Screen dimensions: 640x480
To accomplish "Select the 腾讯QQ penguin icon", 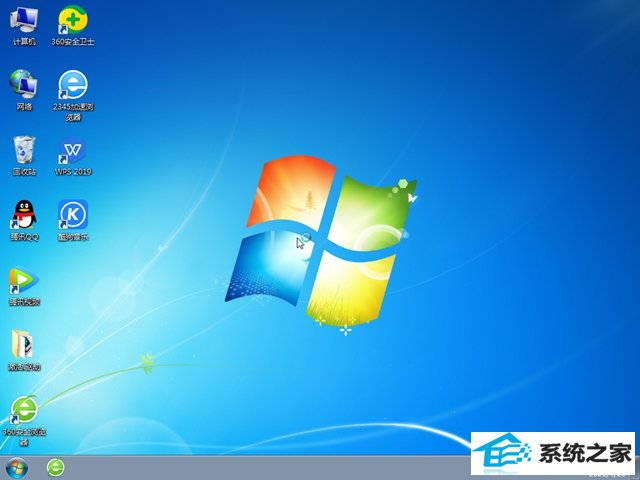I will (23, 214).
